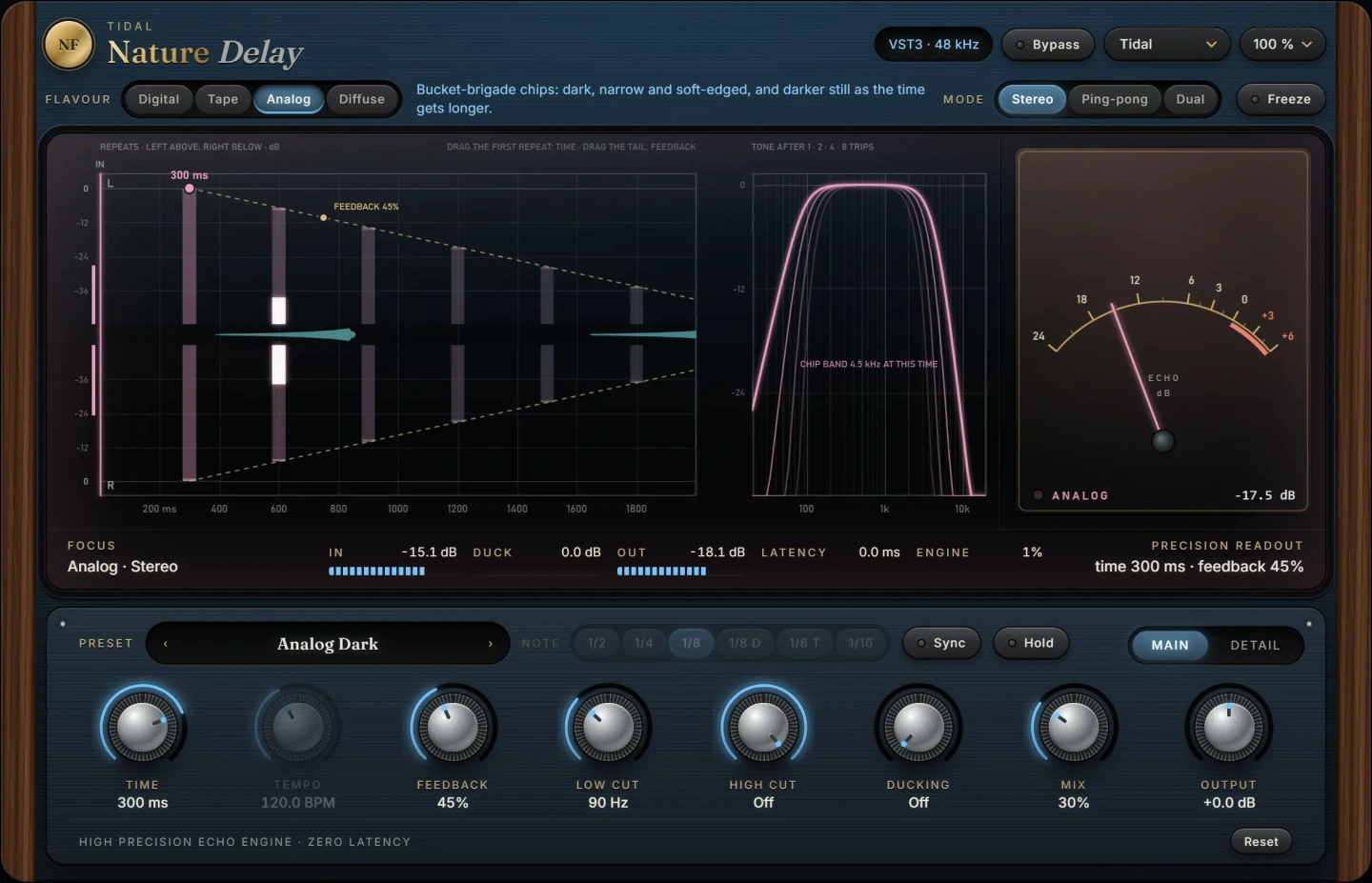
Task: Click the DUCKING knob
Action: click(918, 728)
